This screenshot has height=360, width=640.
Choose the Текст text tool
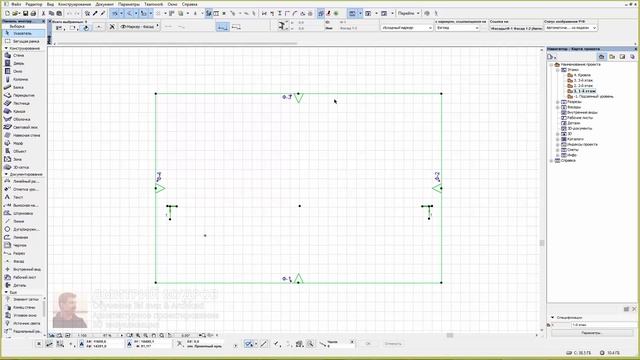pos(24,197)
